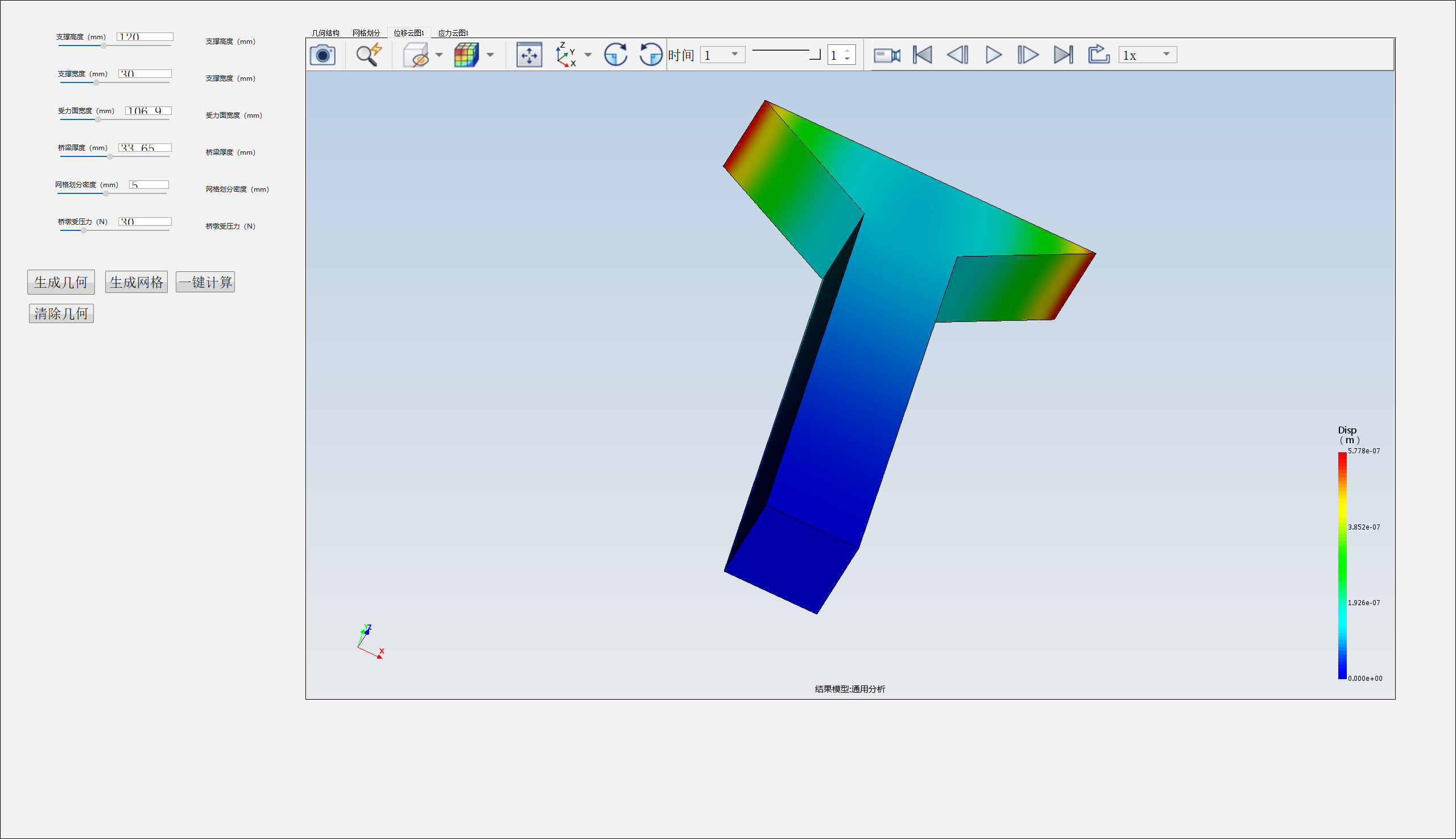1456x839 pixels.
Task: Click the 清除几何 button
Action: tap(61, 313)
